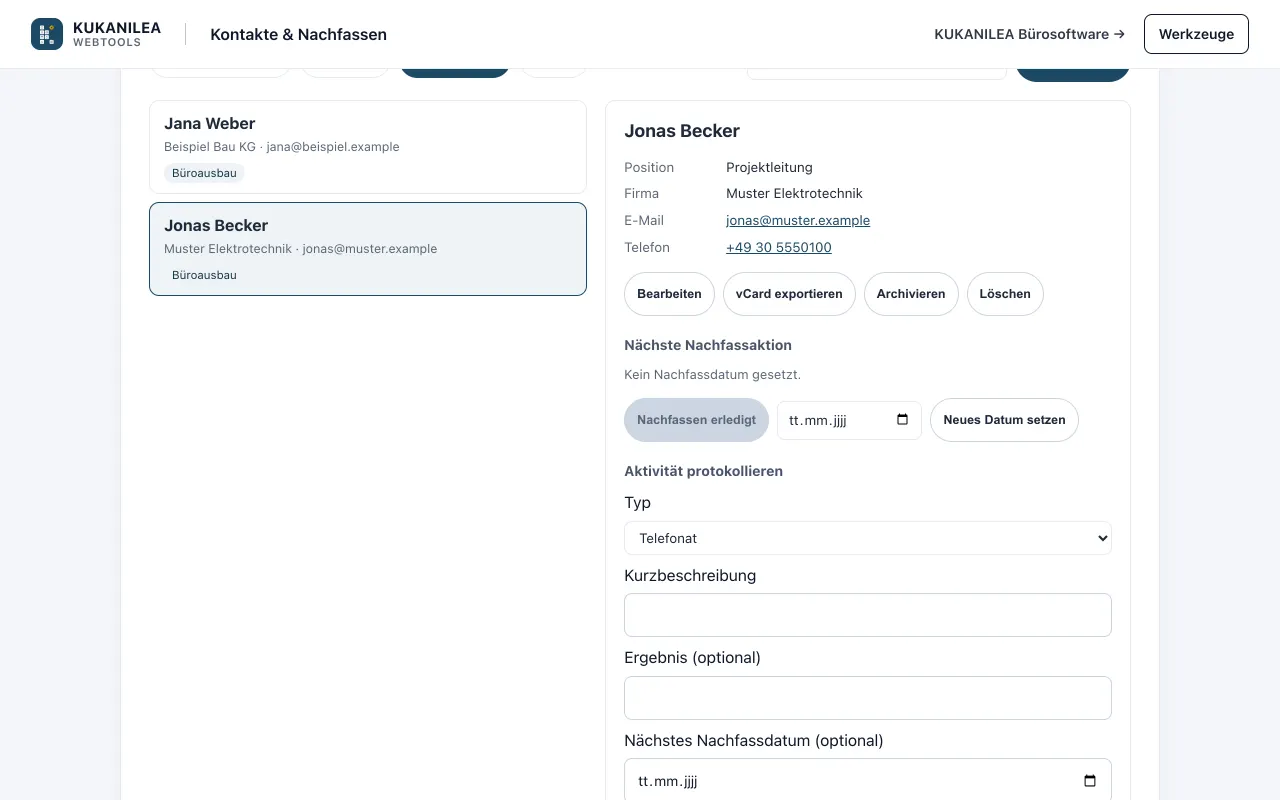
Task: Click the KUKANILEA logo icon
Action: point(47,34)
